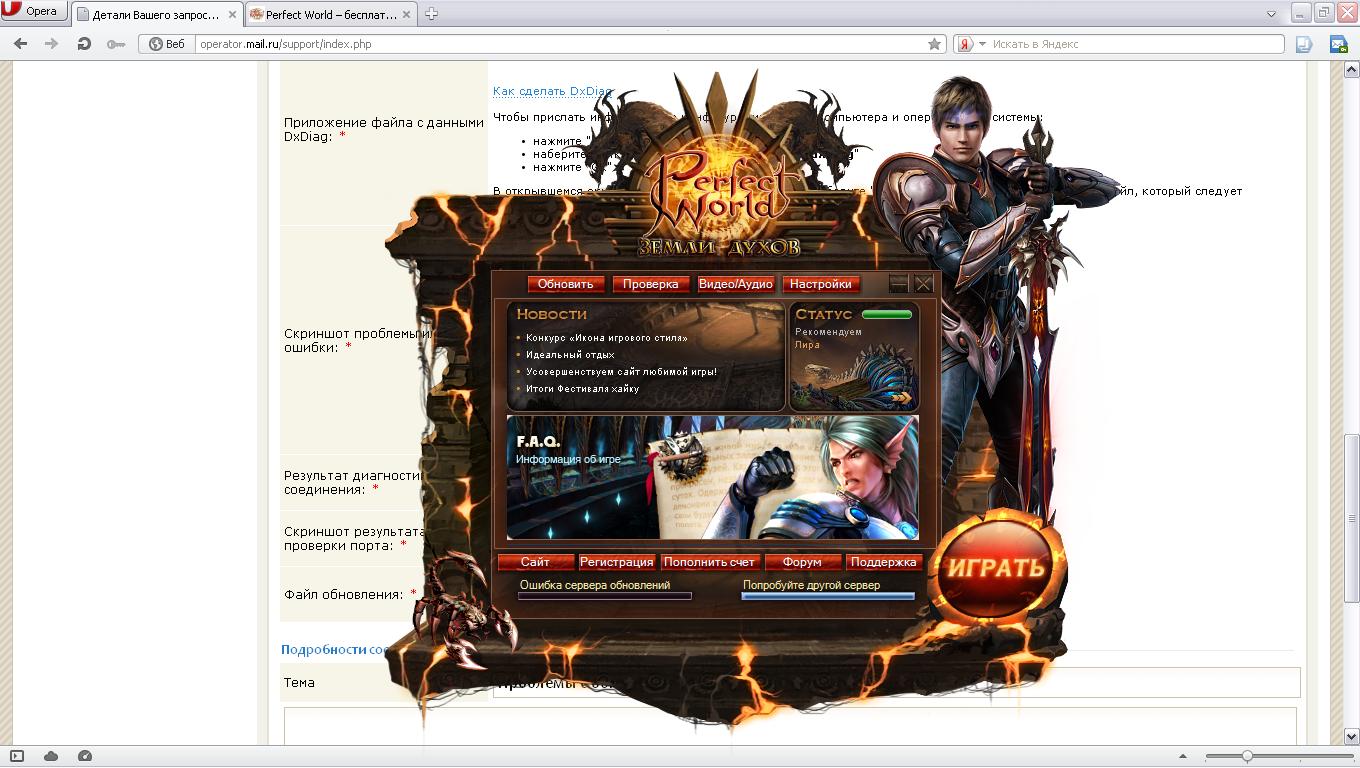Open the zoom level popup arrow

point(1183,757)
